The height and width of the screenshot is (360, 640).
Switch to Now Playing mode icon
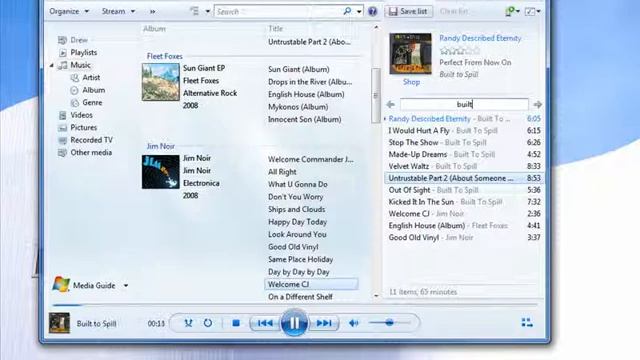click(x=527, y=323)
